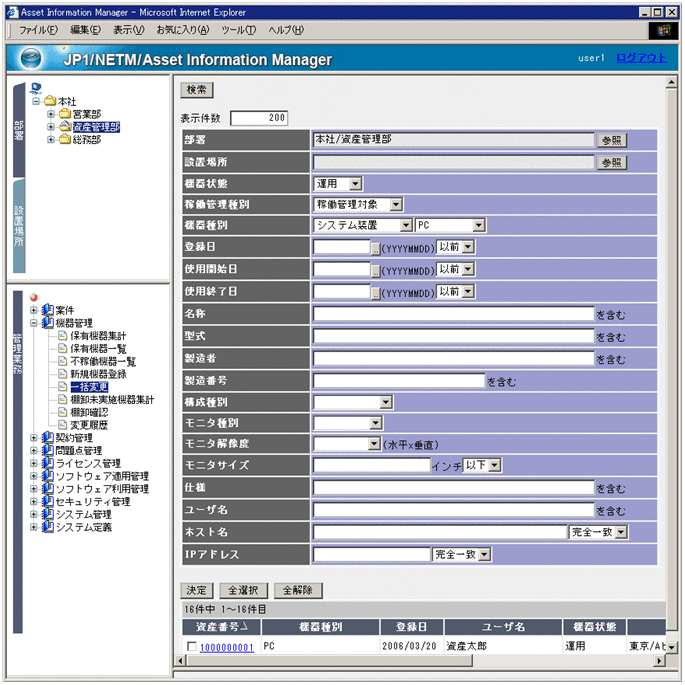Expand the 問題点管理 tree node
The height and width of the screenshot is (685, 685).
click(34, 451)
